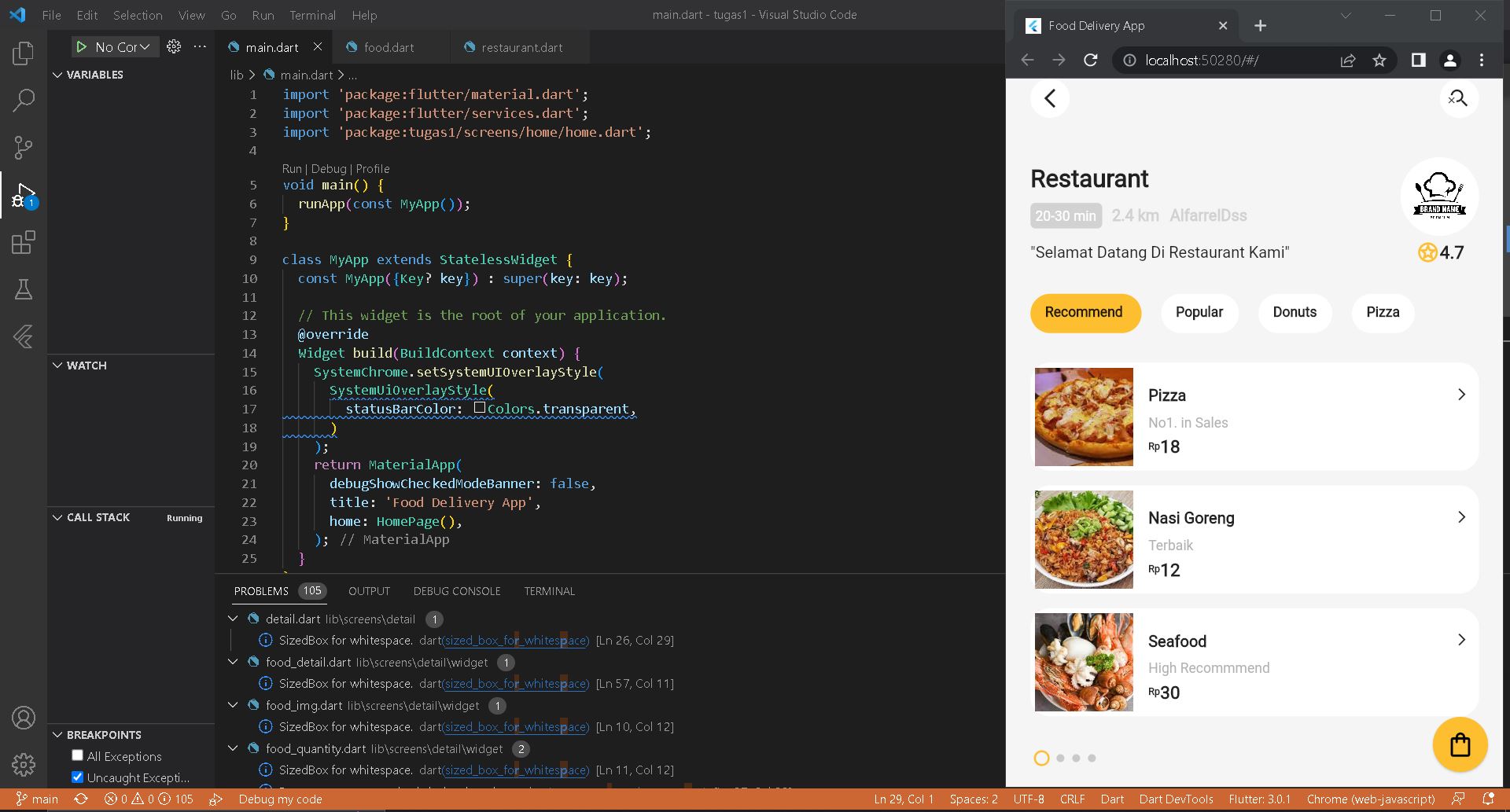Image resolution: width=1510 pixels, height=812 pixels.
Task: Open the Source Control view
Action: point(24,148)
